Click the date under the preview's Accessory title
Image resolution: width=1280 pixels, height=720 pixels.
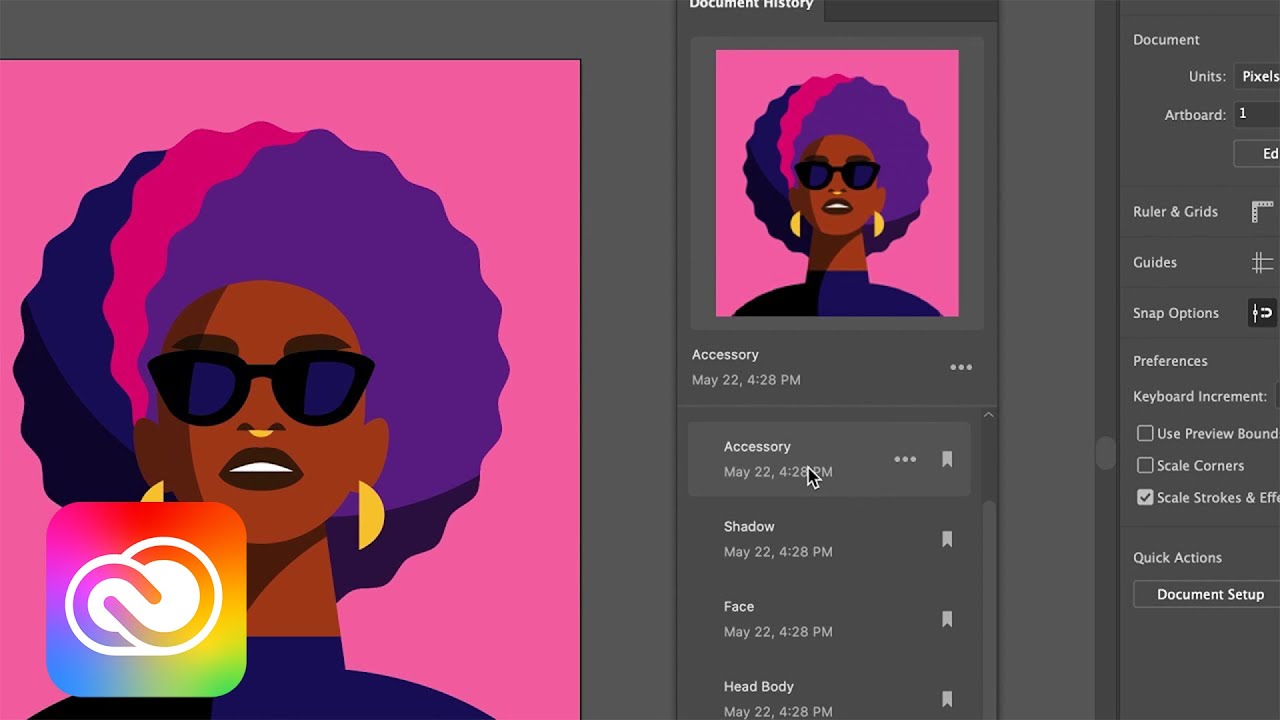(x=746, y=380)
